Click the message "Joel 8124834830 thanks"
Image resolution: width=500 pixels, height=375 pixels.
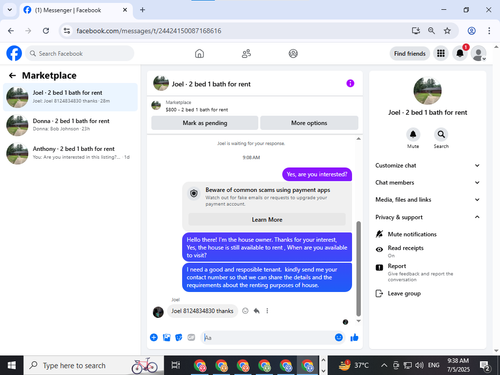(202, 311)
